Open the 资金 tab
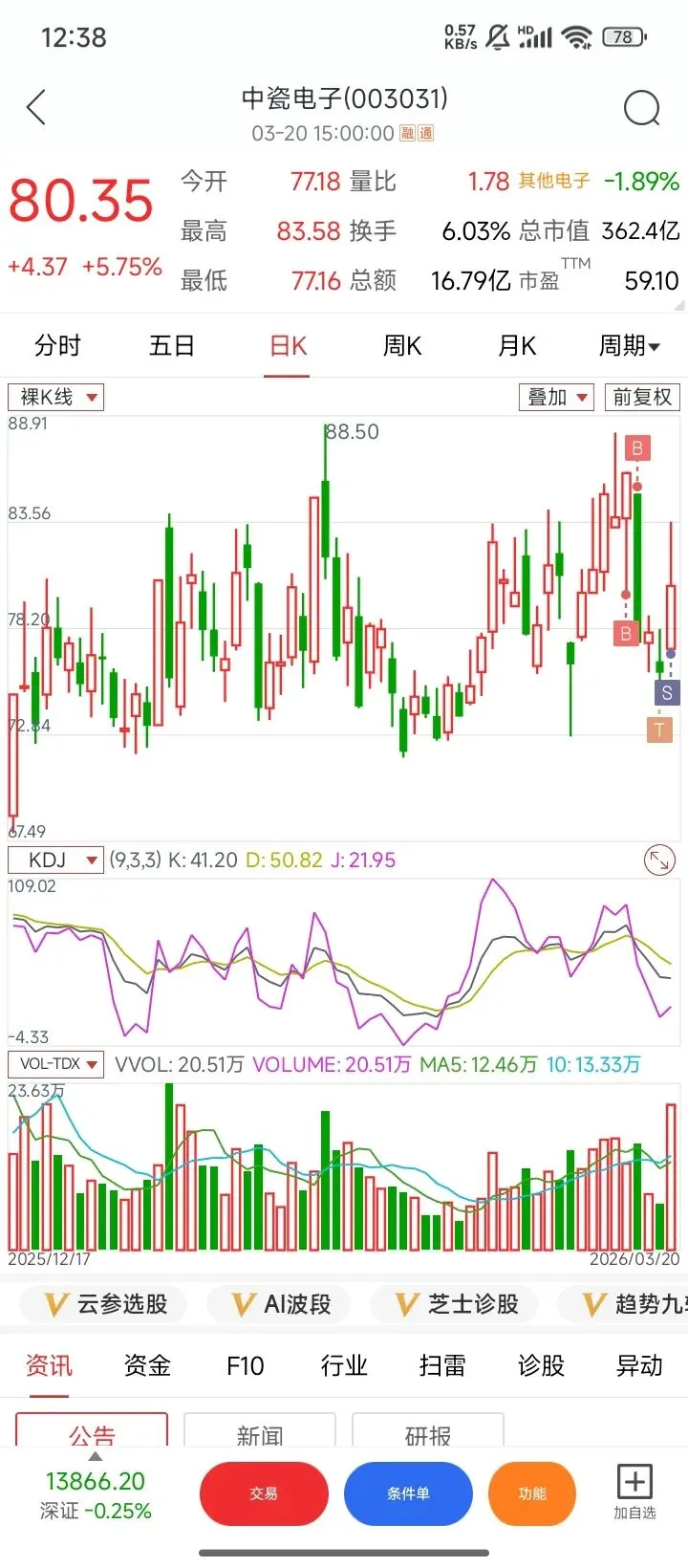The width and height of the screenshot is (688, 1568). click(147, 1365)
